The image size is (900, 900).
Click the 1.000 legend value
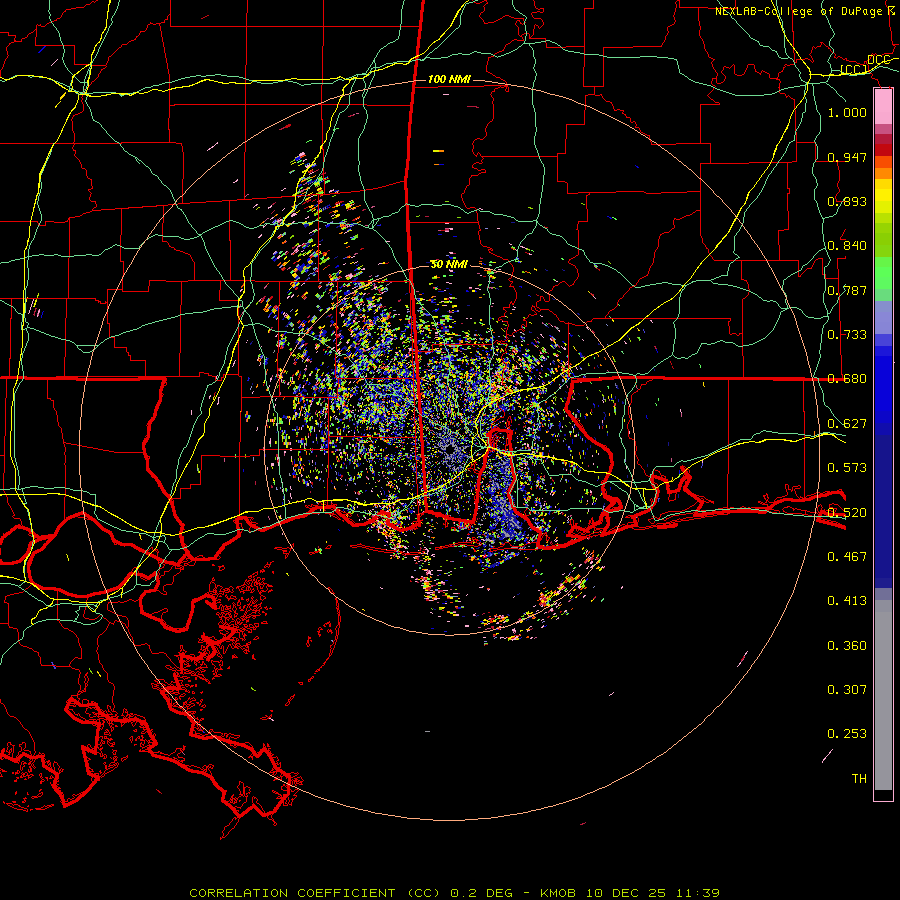coord(847,112)
